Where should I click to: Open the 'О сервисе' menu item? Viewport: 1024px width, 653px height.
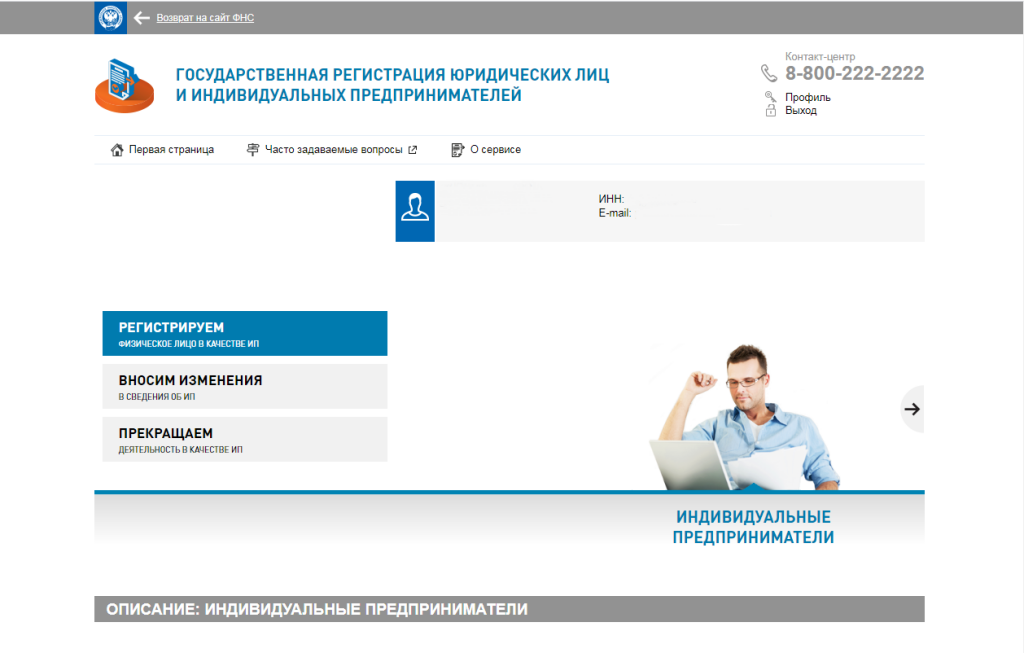pos(495,150)
